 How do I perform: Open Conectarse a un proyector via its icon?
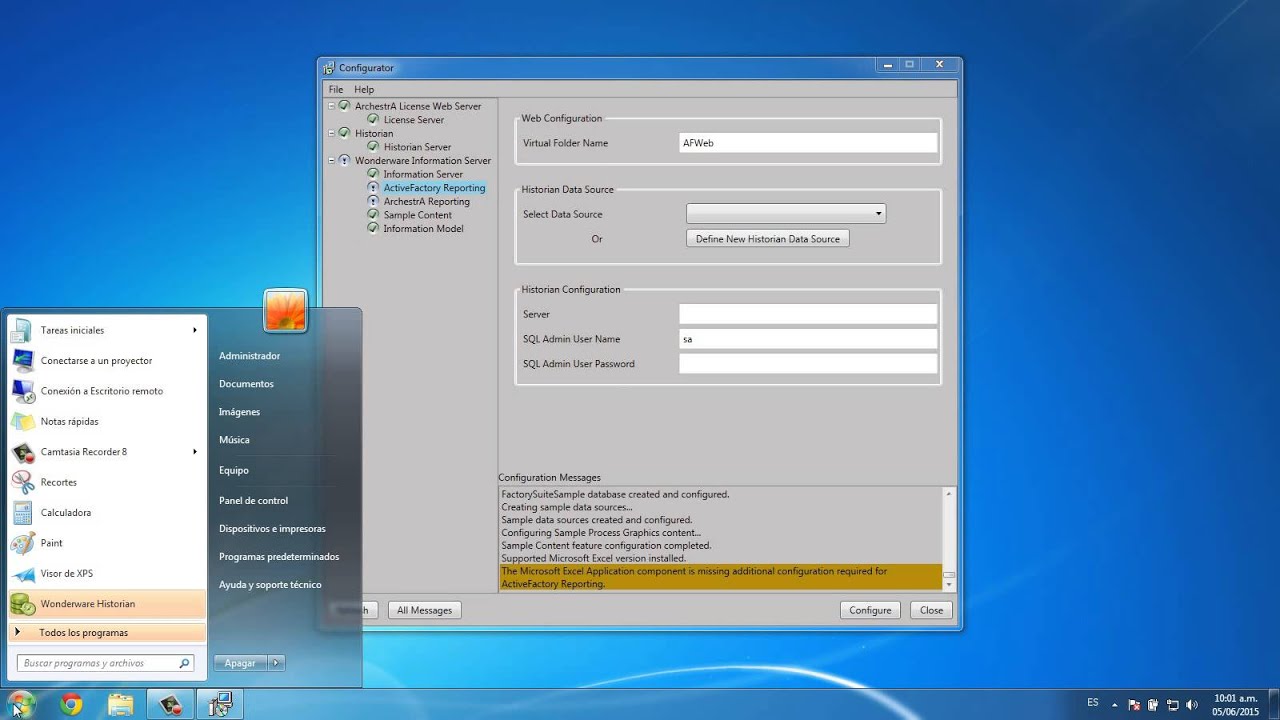(x=23, y=360)
